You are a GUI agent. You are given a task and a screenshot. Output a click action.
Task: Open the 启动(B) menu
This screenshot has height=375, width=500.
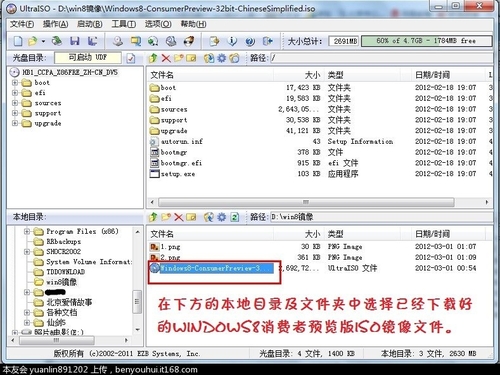[x=89, y=24]
